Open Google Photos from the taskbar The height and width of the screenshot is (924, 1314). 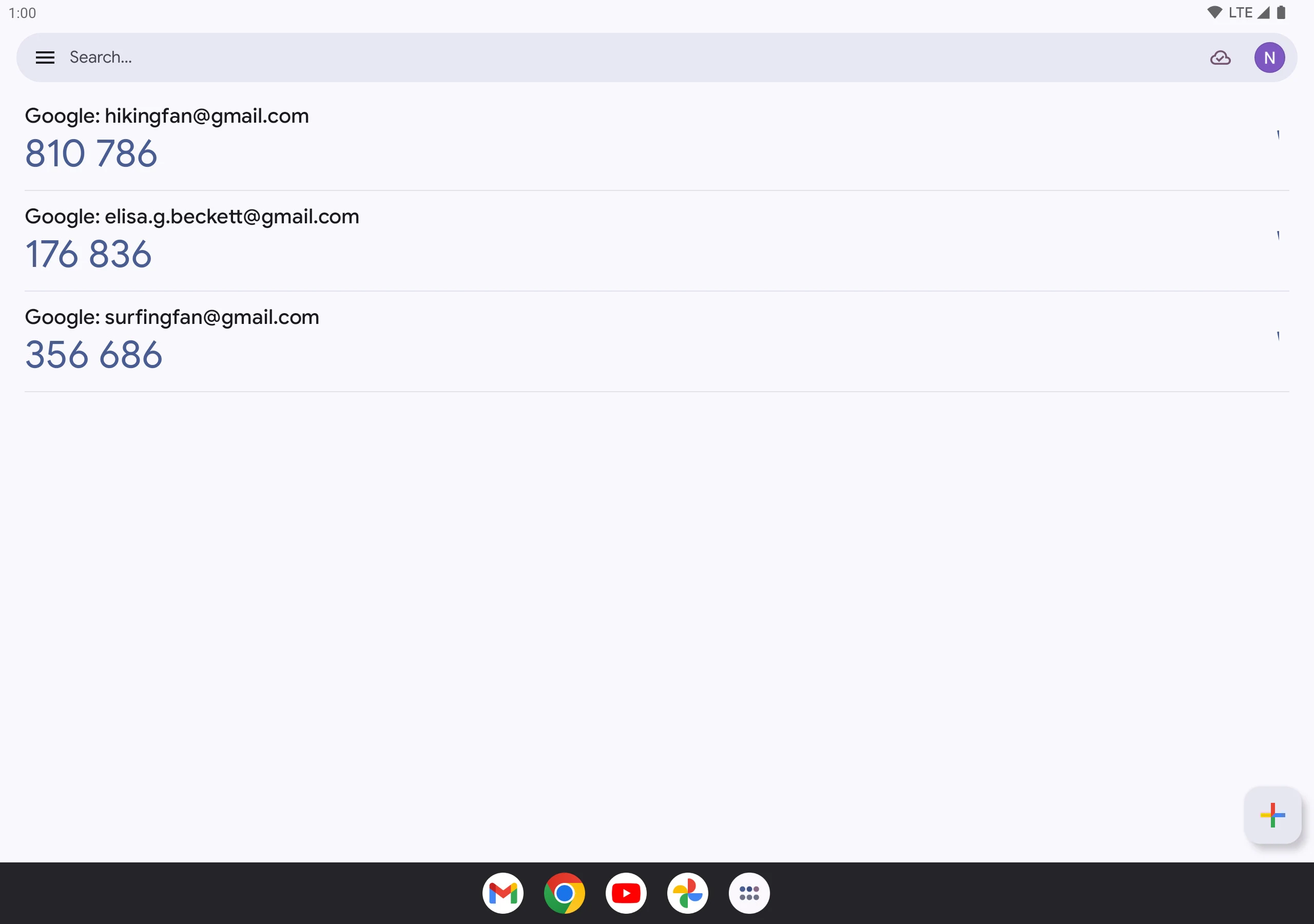(x=687, y=893)
